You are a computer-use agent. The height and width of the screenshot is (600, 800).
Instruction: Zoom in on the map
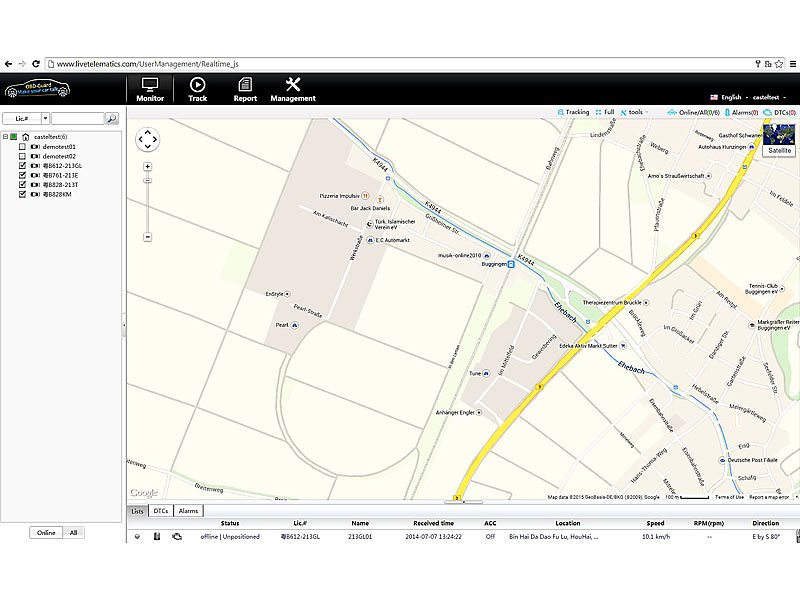point(147,166)
